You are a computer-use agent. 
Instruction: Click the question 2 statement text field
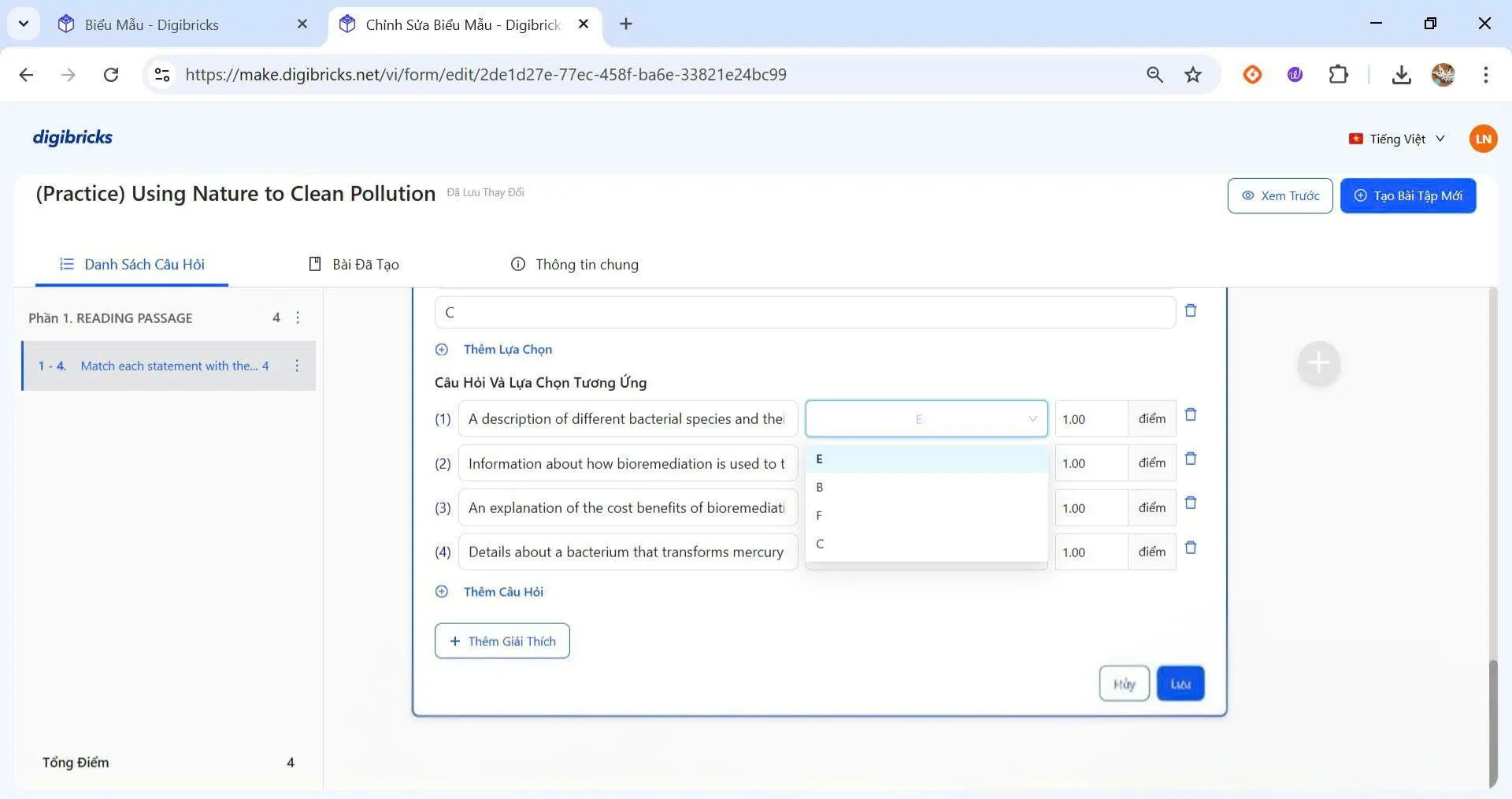coord(627,463)
